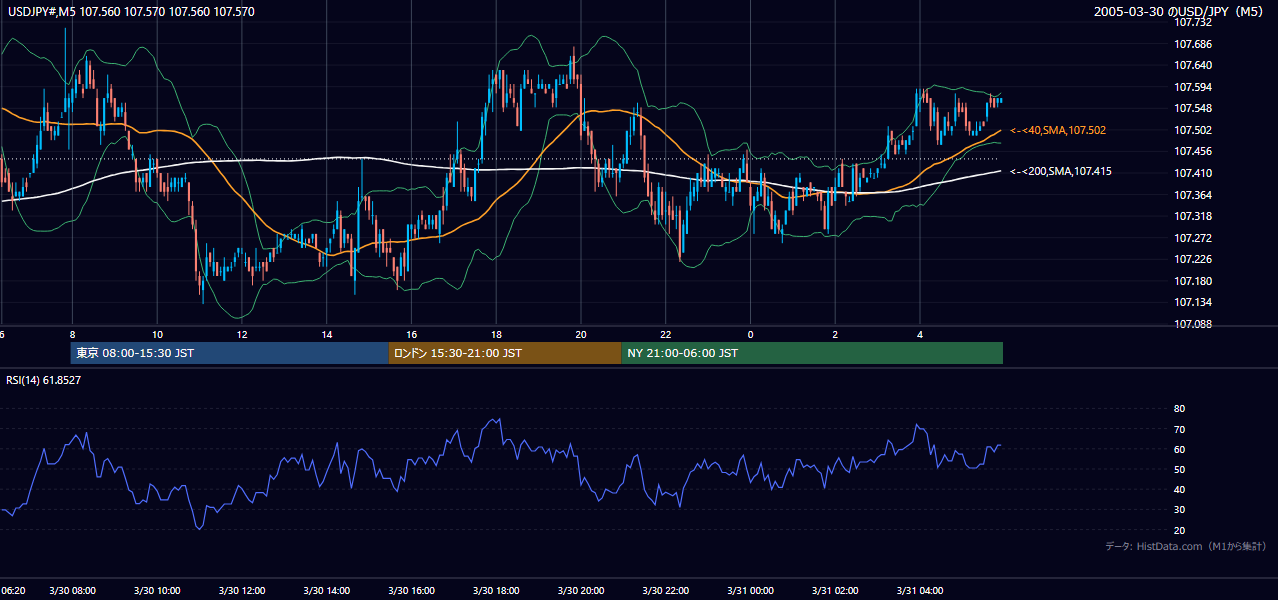1278x600 pixels.
Task: Click the 3/30 08:00 time label
Action: tap(72, 591)
